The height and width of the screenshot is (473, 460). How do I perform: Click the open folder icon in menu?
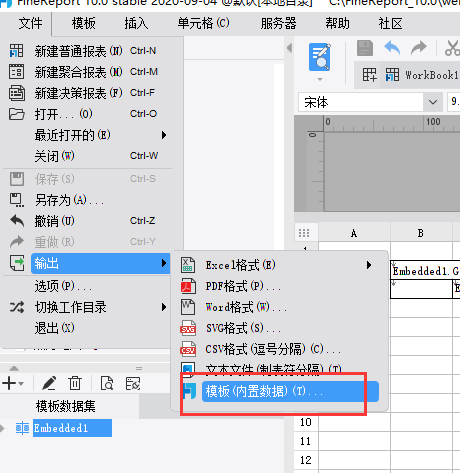[x=17, y=114]
